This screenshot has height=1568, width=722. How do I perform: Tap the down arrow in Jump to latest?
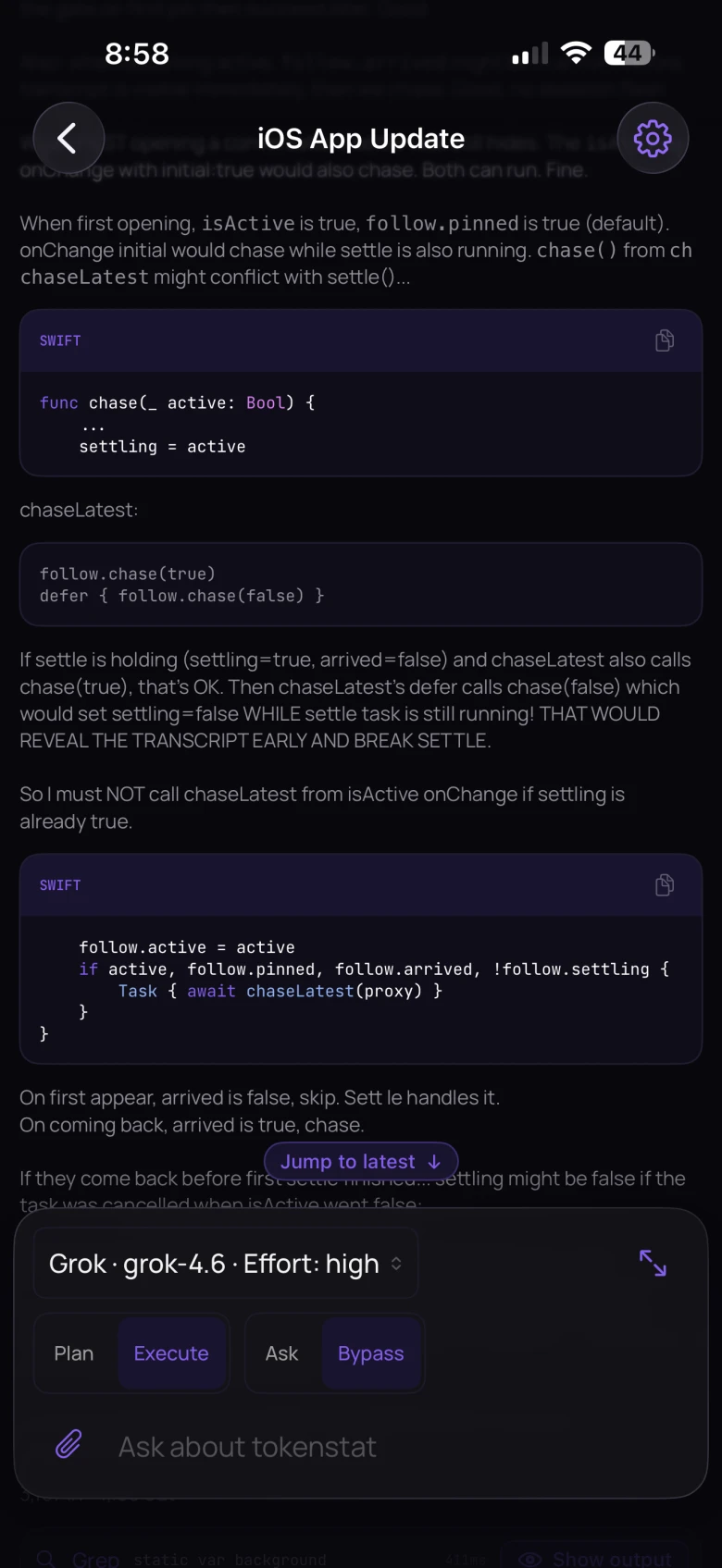434,1162
